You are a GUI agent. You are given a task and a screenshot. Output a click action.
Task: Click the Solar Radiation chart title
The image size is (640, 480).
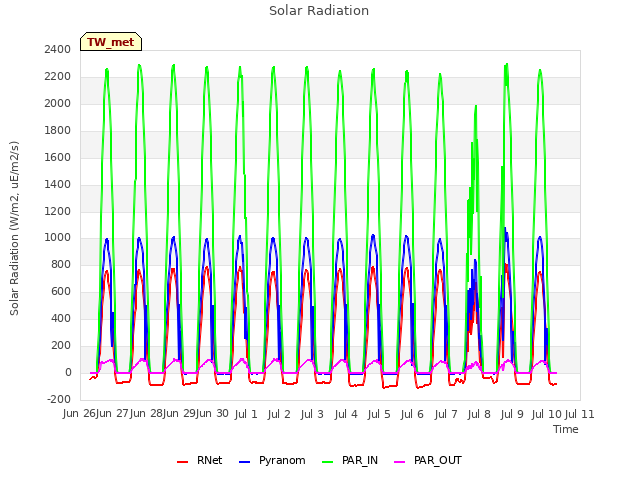point(319,11)
